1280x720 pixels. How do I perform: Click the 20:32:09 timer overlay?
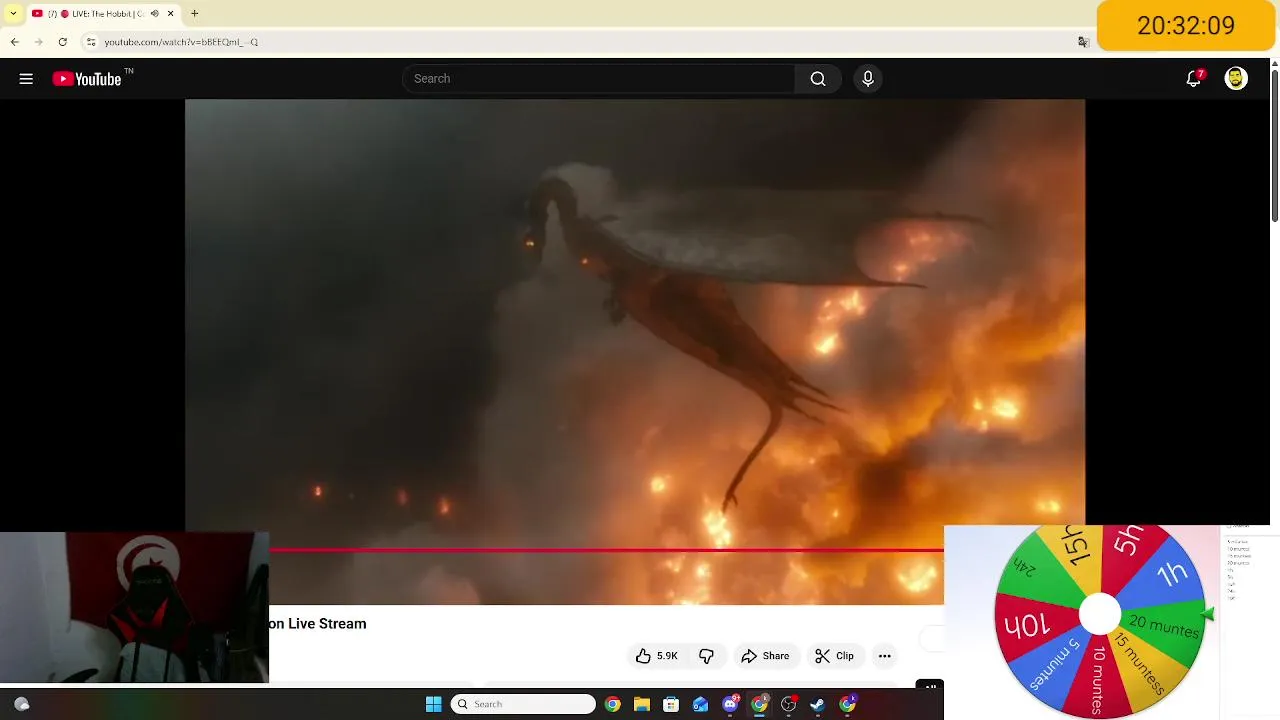1186,26
